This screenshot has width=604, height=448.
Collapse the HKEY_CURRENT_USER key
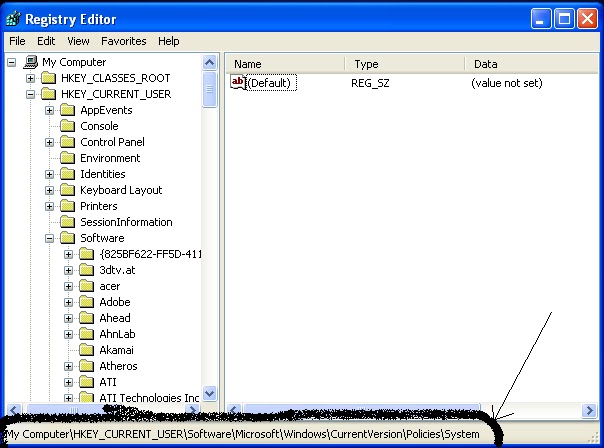click(30, 94)
